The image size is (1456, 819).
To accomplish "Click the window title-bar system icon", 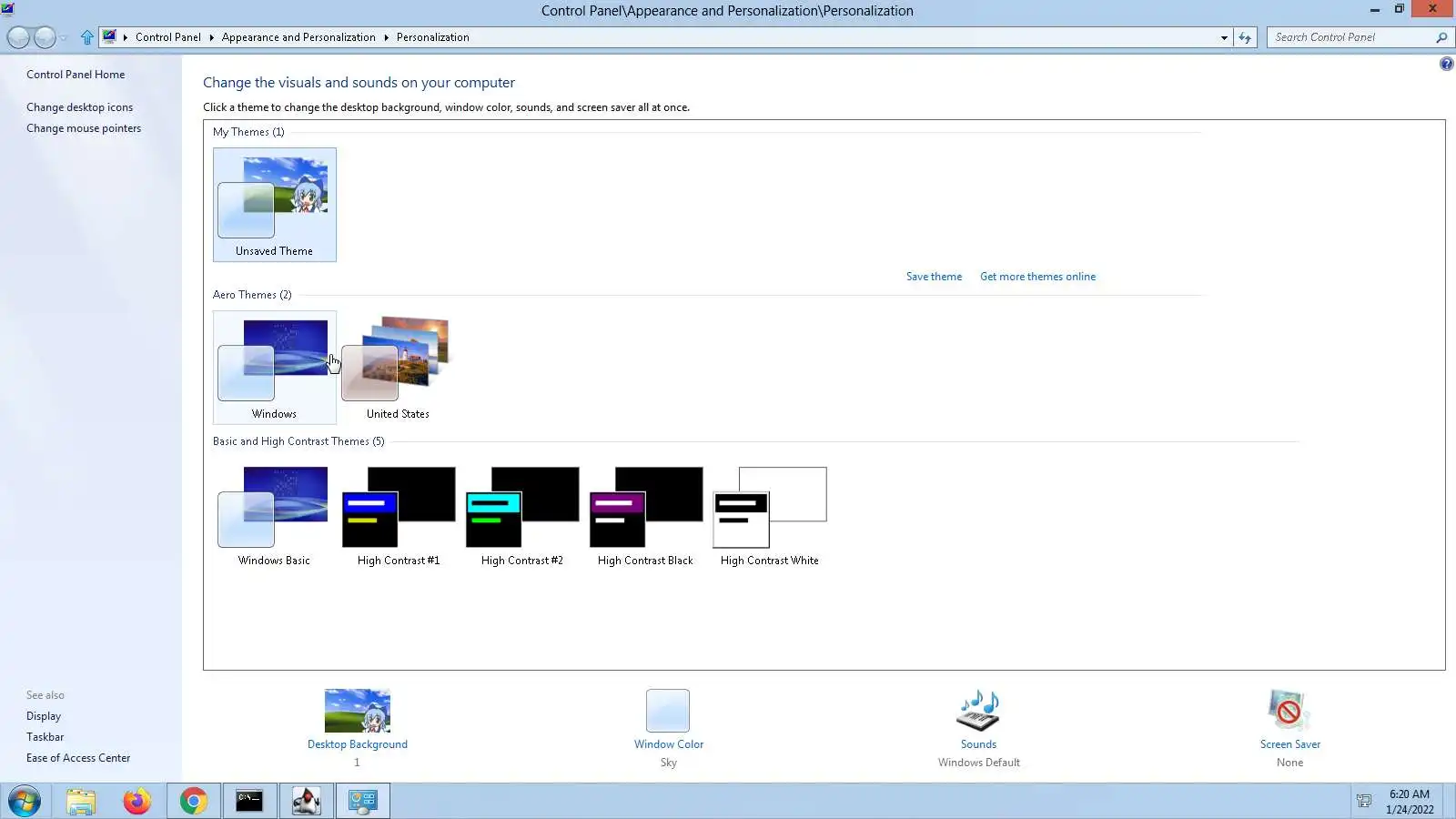I will coord(7,9).
